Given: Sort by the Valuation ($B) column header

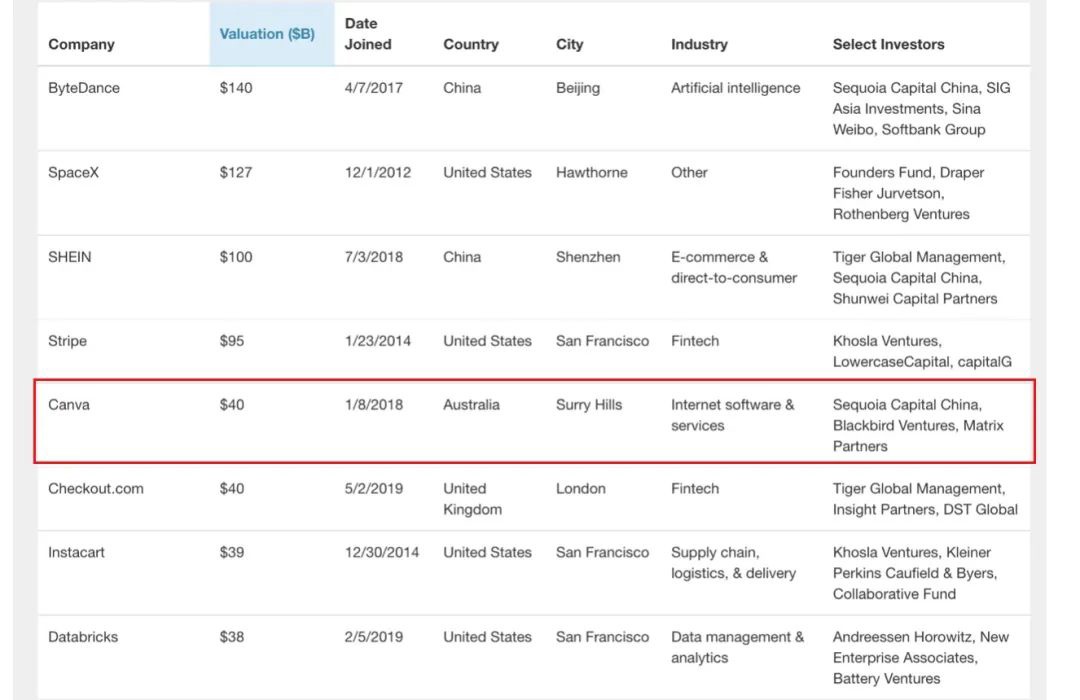Looking at the screenshot, I should [267, 34].
